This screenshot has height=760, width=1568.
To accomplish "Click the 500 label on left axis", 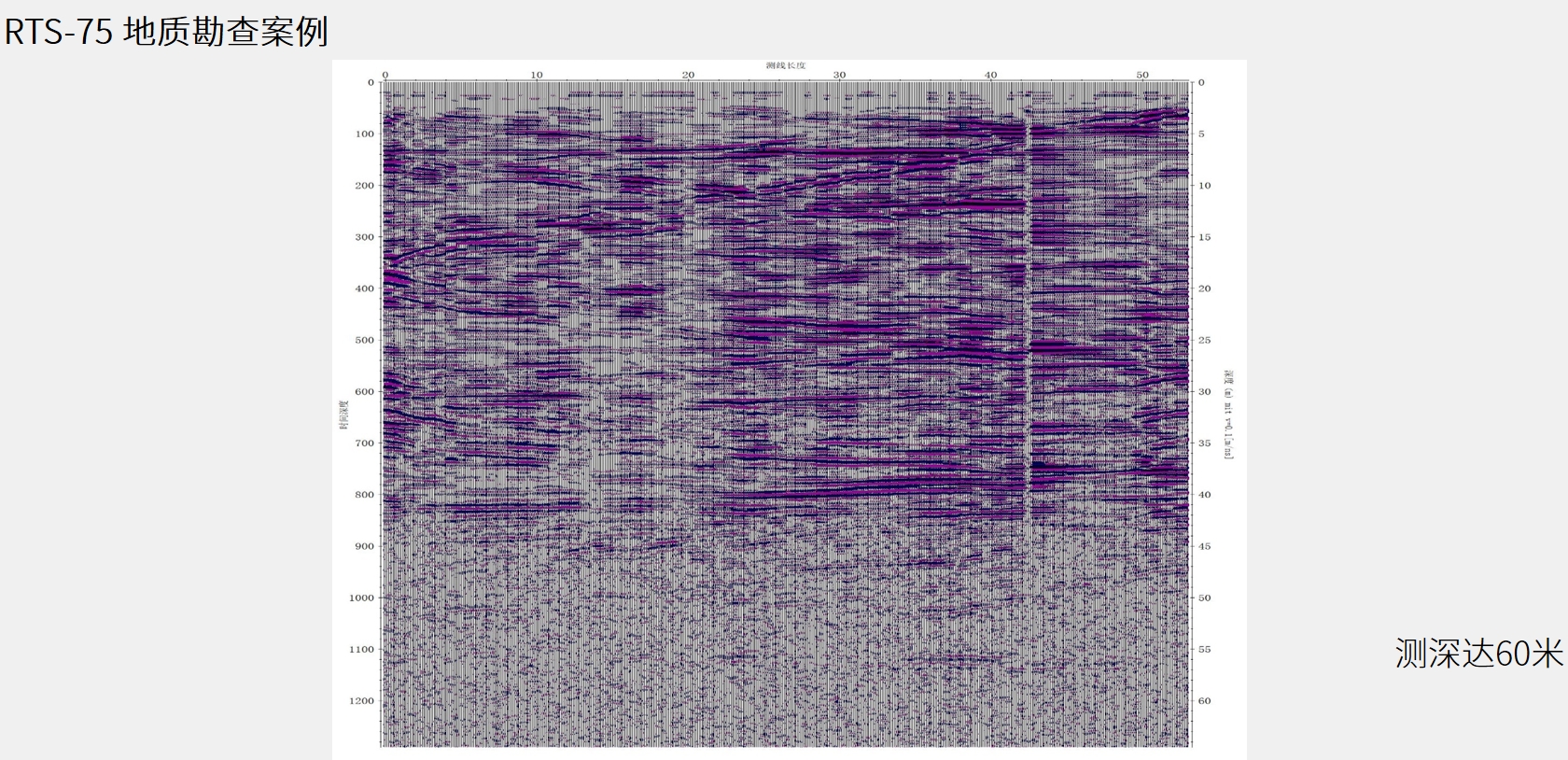I will pos(364,341).
